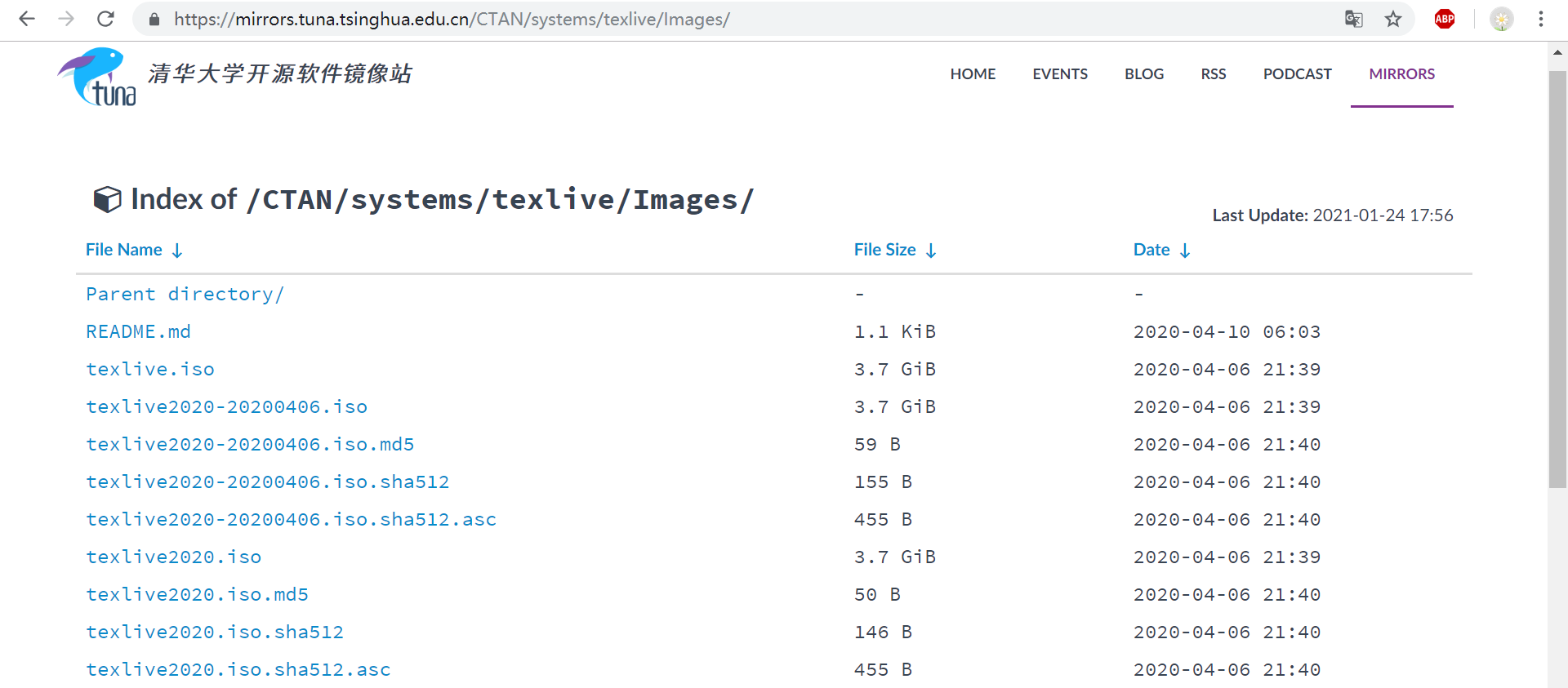
Task: Click the Chinese site title text
Action: pyautogui.click(x=280, y=73)
